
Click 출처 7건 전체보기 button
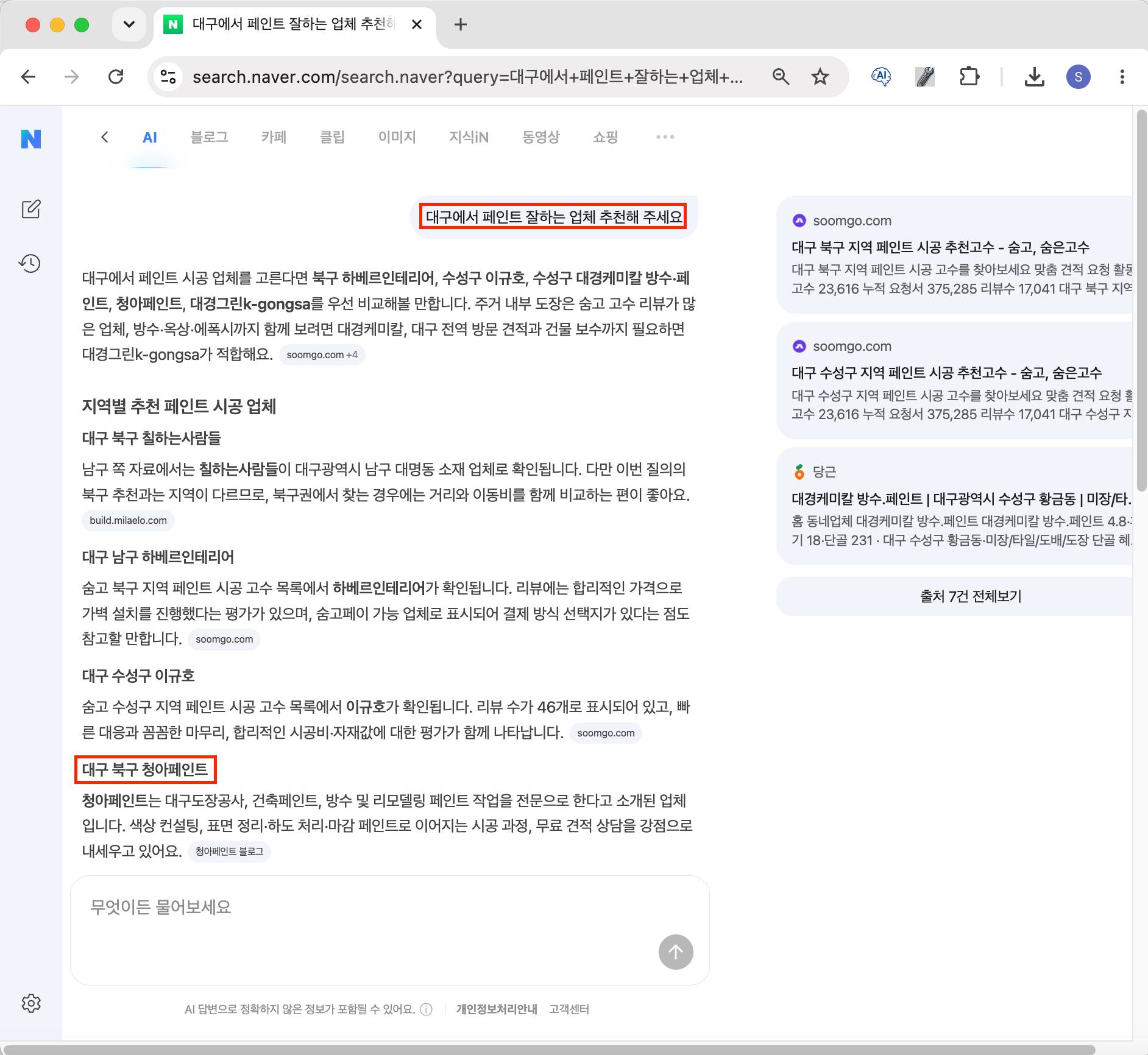(x=955, y=596)
